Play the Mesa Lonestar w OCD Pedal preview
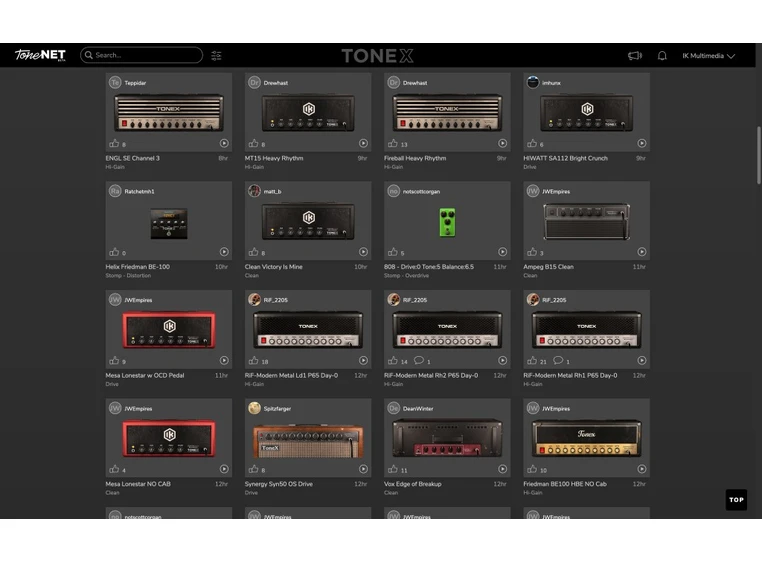 click(x=224, y=360)
